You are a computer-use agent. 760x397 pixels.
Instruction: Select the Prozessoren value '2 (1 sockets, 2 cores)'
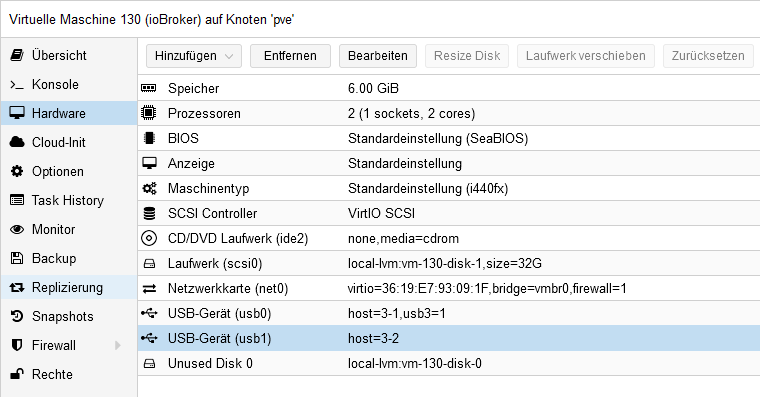[412, 113]
